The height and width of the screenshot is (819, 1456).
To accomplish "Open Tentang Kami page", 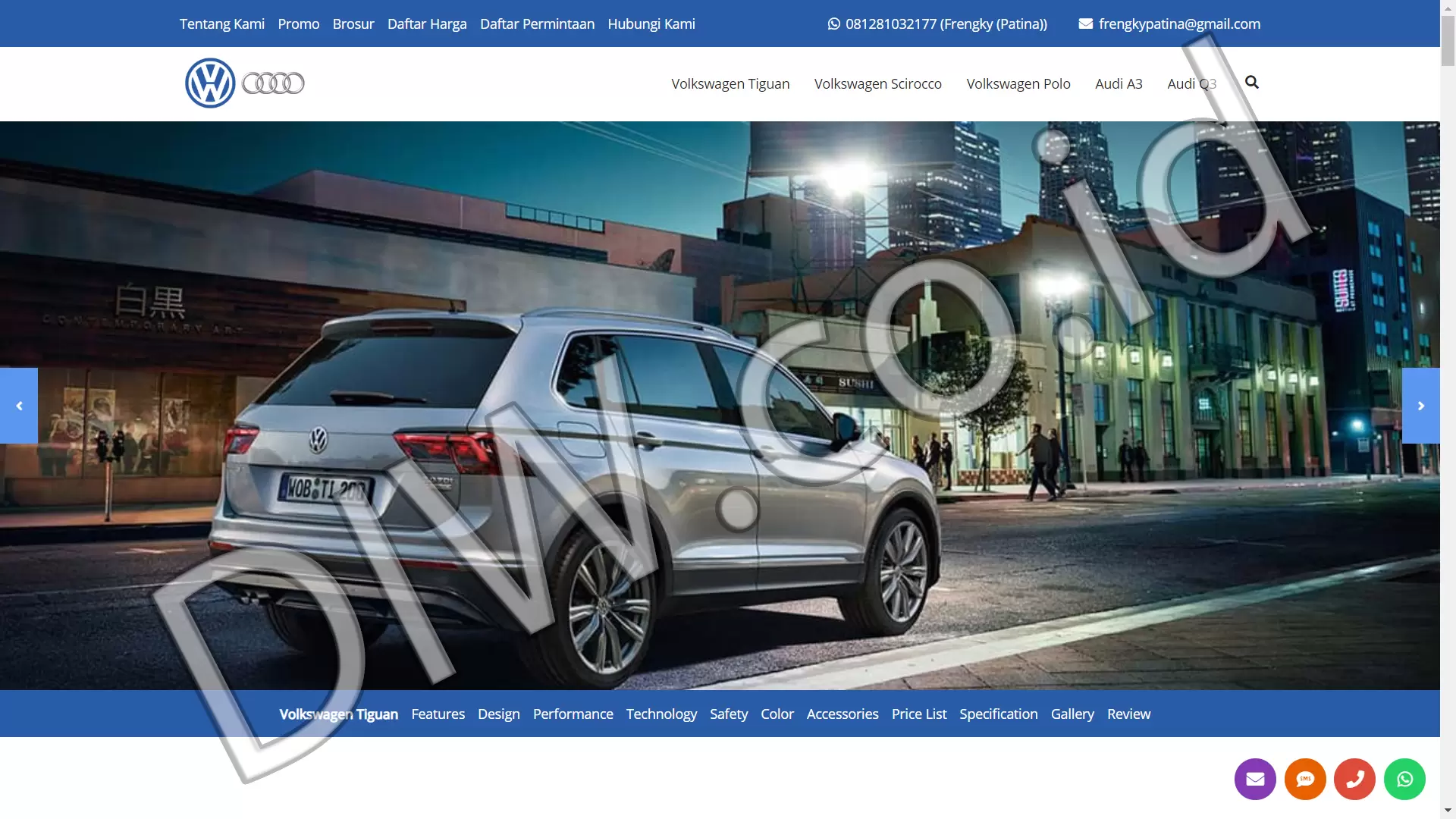I will coord(222,24).
